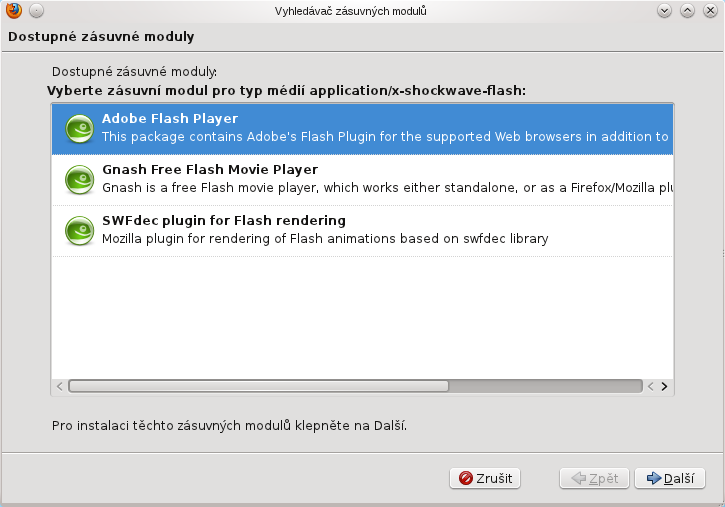Screen dimensions: 725x507
Task: Click the left arrow at the scrollbar's right end
Action: (650, 385)
